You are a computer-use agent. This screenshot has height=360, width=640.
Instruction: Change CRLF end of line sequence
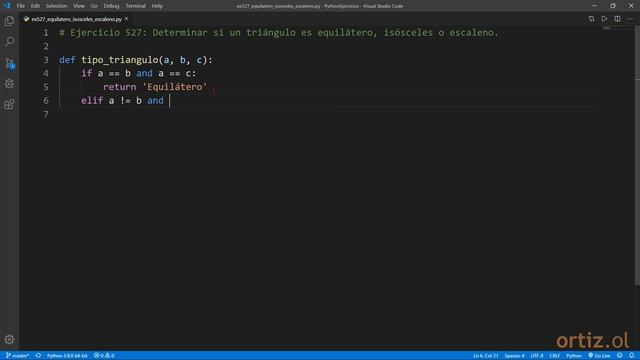[x=554, y=356]
